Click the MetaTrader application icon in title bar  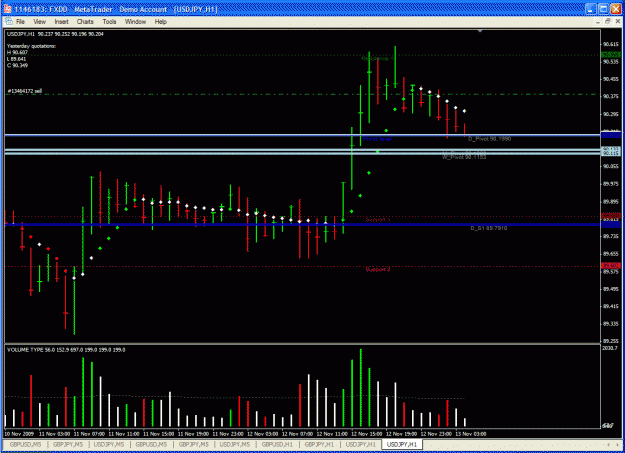[x=7, y=9]
